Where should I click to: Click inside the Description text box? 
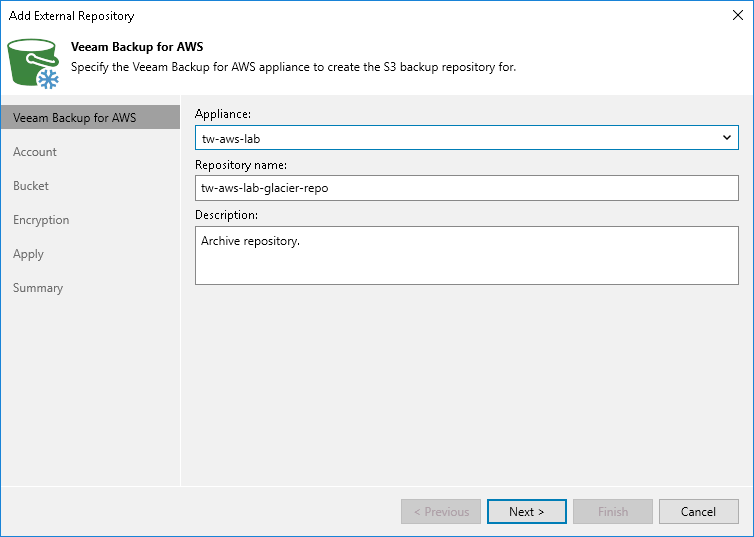[466, 255]
